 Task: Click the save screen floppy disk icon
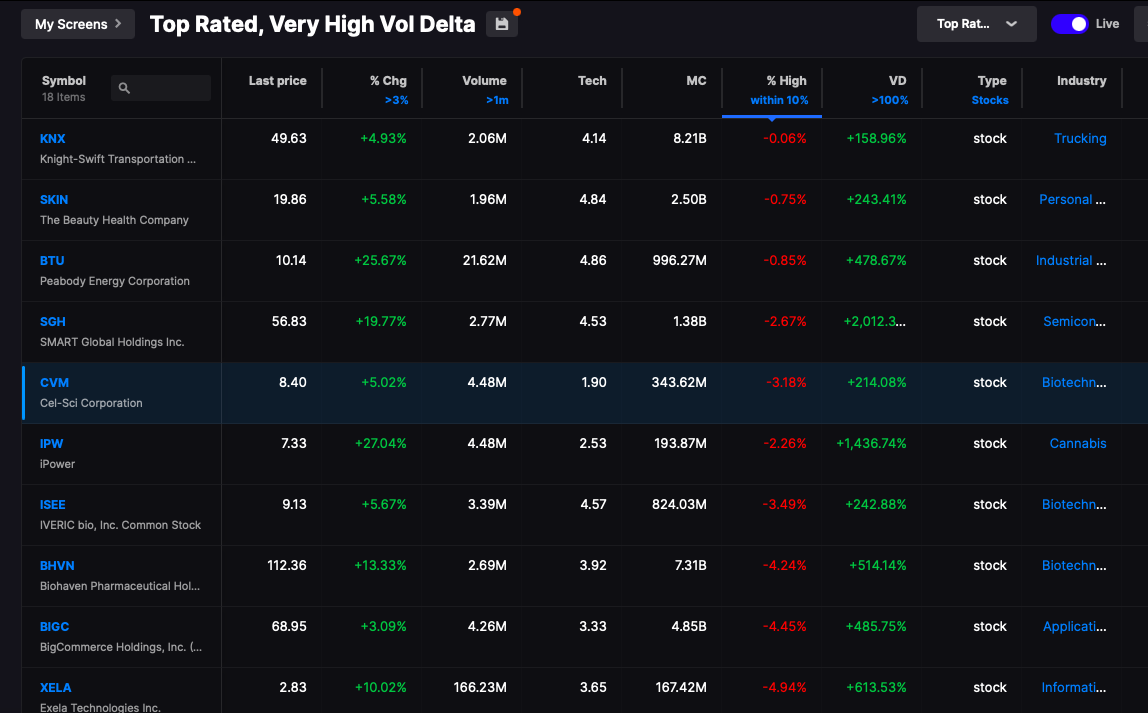click(502, 24)
